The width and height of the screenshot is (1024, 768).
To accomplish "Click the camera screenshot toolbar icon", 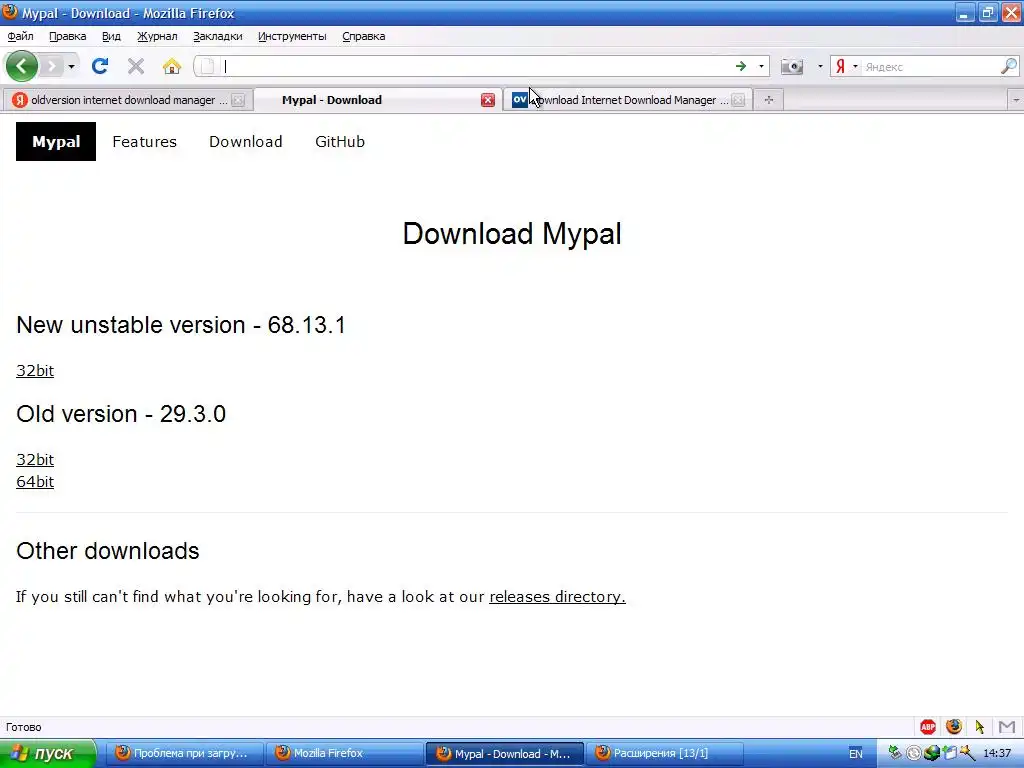I will [792, 67].
